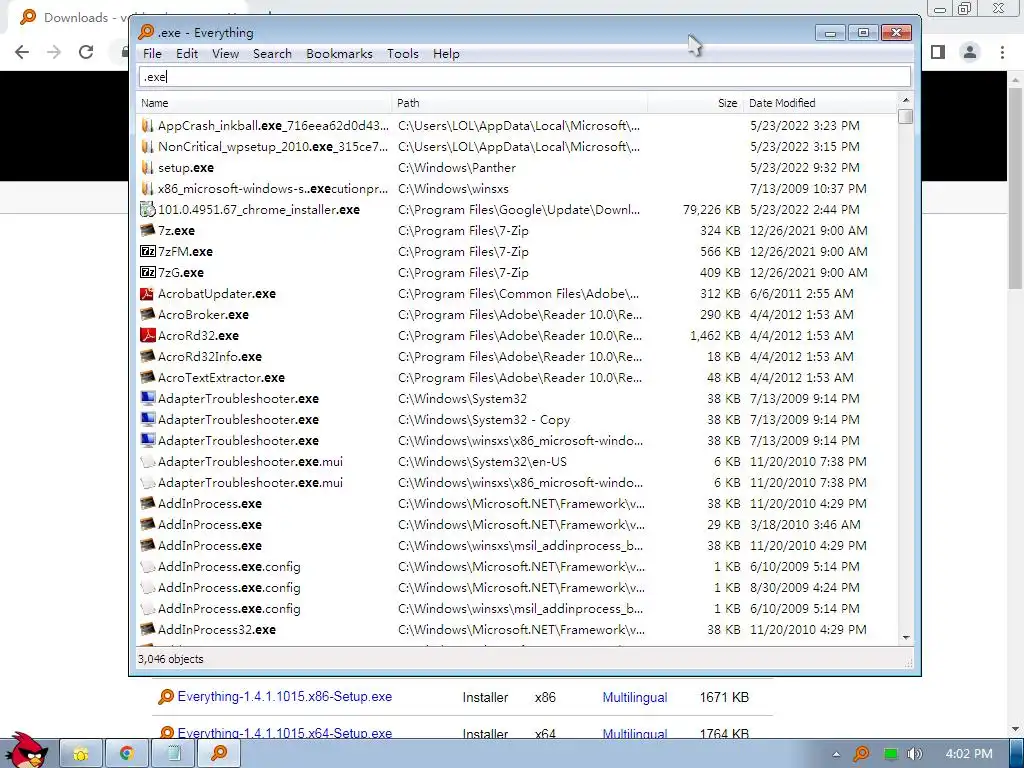The width and height of the screenshot is (1024, 768).
Task: Open the Tools menu
Action: (402, 54)
